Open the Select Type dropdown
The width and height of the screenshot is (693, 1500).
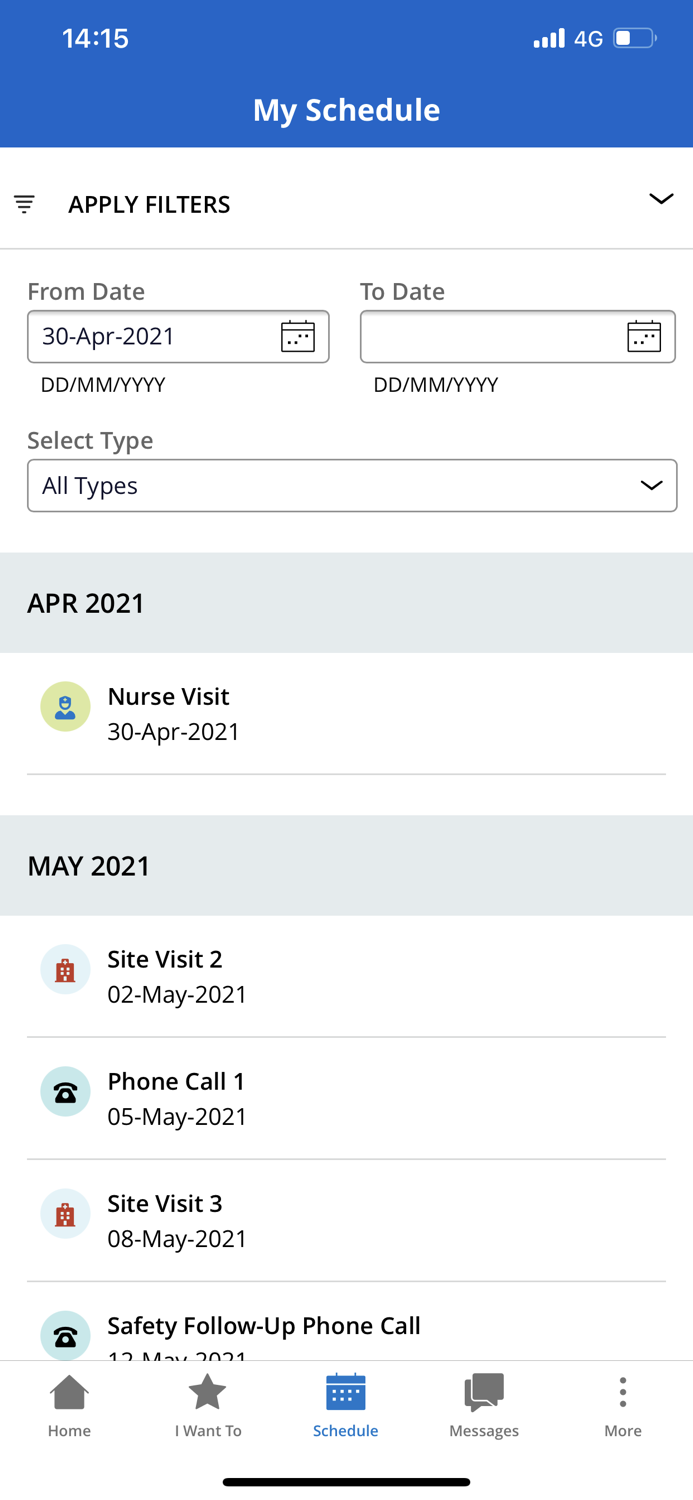tap(352, 486)
